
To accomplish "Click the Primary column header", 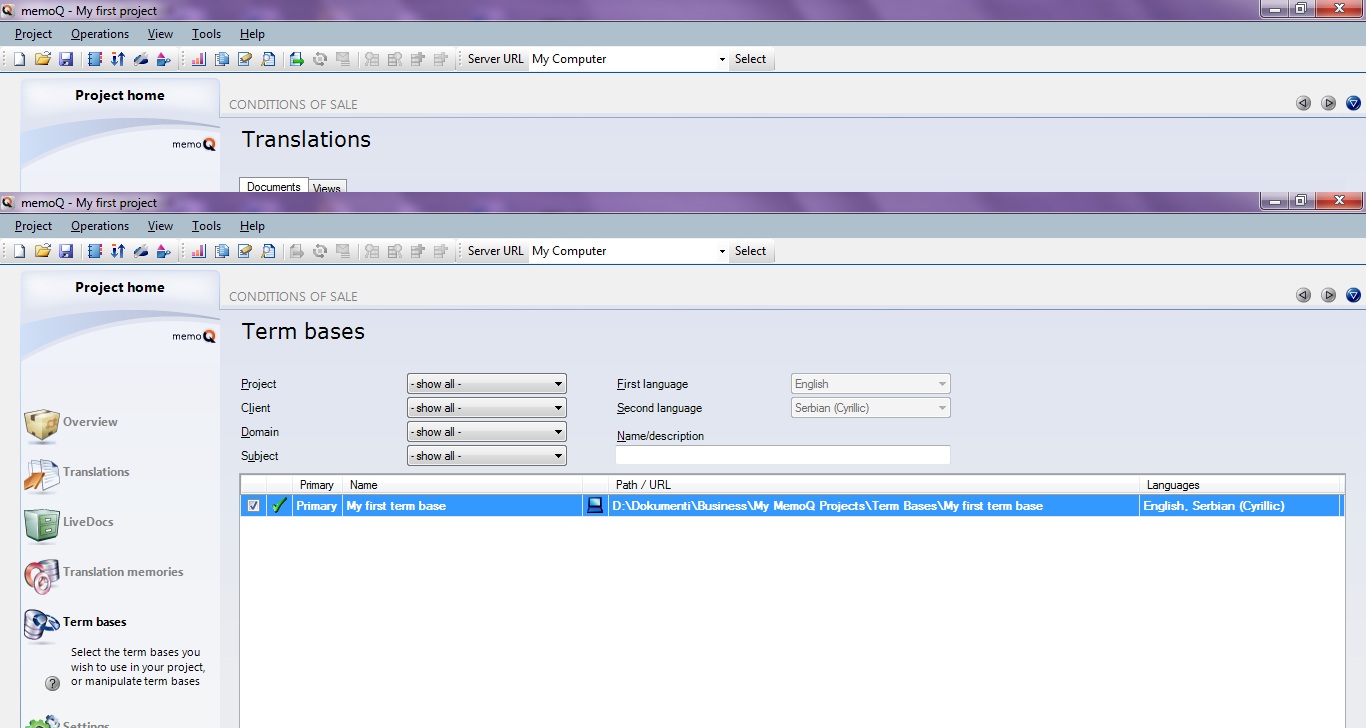I will [317, 485].
